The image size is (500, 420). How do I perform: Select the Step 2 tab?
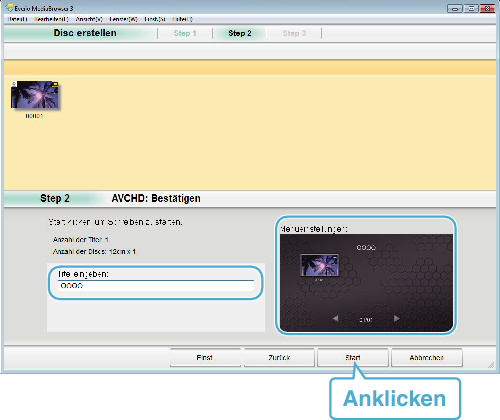240,33
